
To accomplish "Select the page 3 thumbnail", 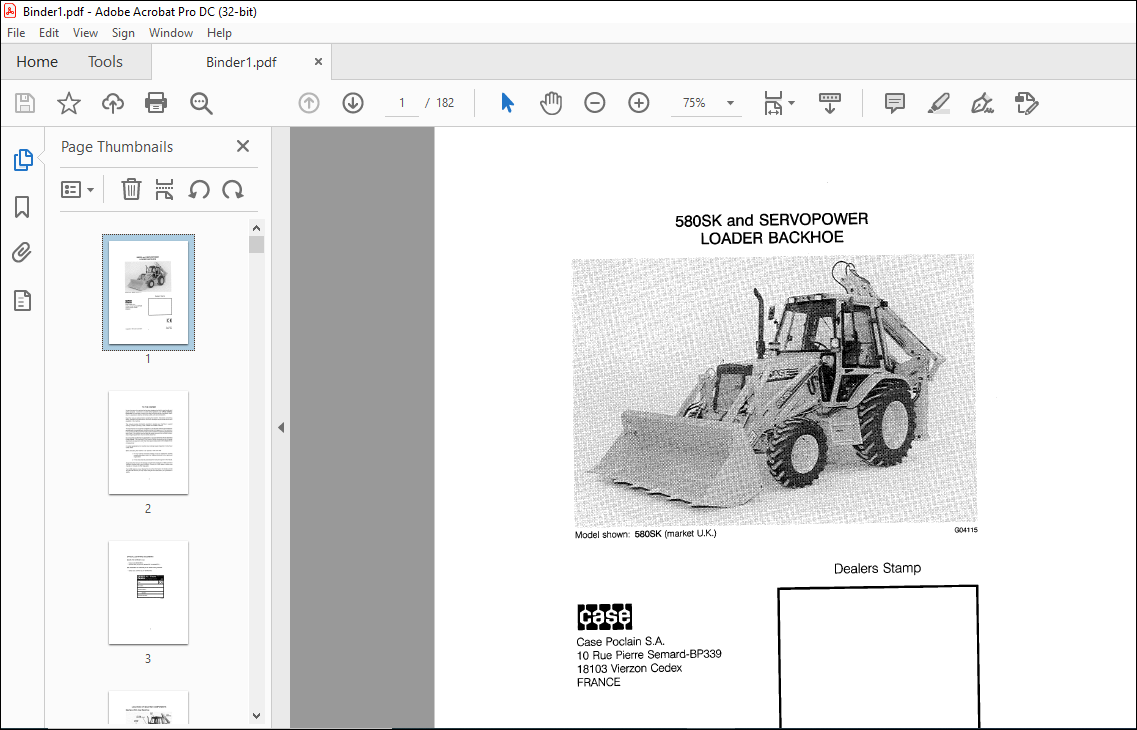I will [149, 592].
